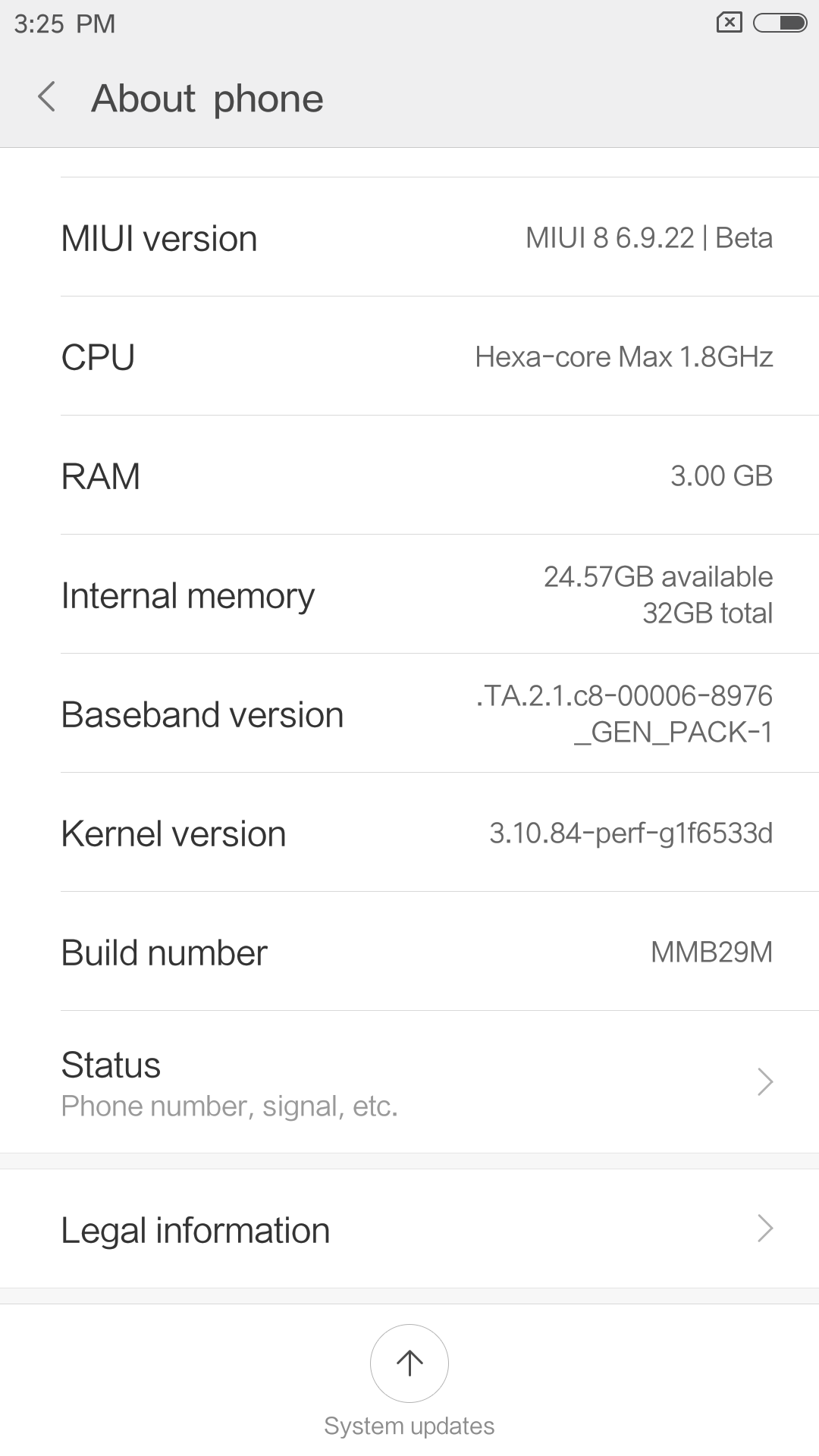Open Legal information entry
819x1456 pixels.
pos(196,1230)
